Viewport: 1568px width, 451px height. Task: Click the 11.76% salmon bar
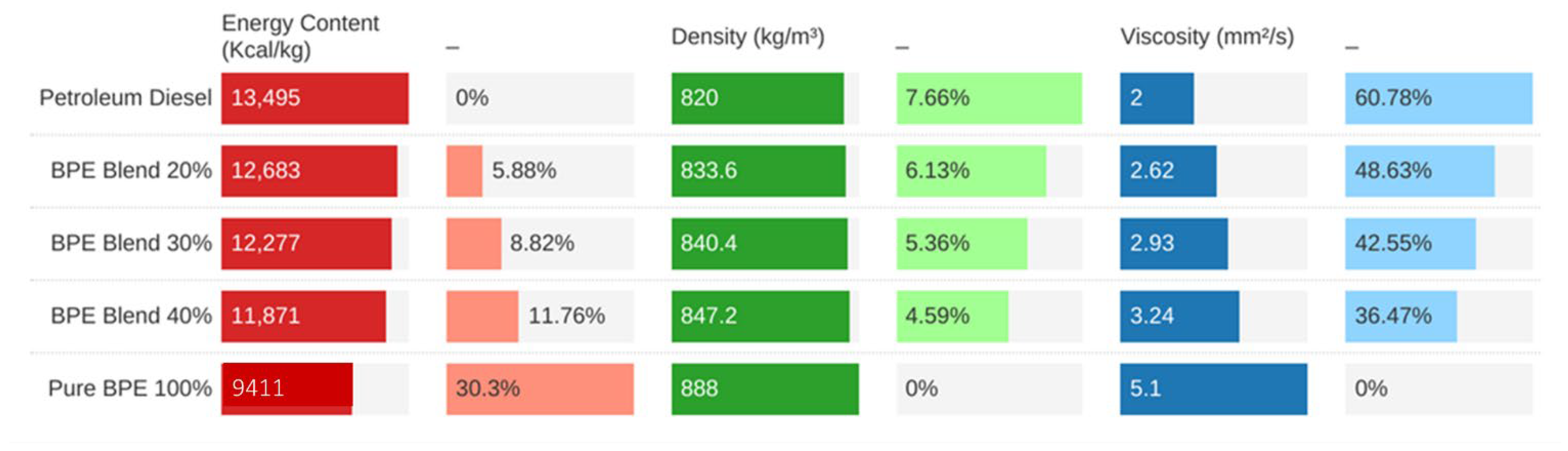[x=482, y=316]
